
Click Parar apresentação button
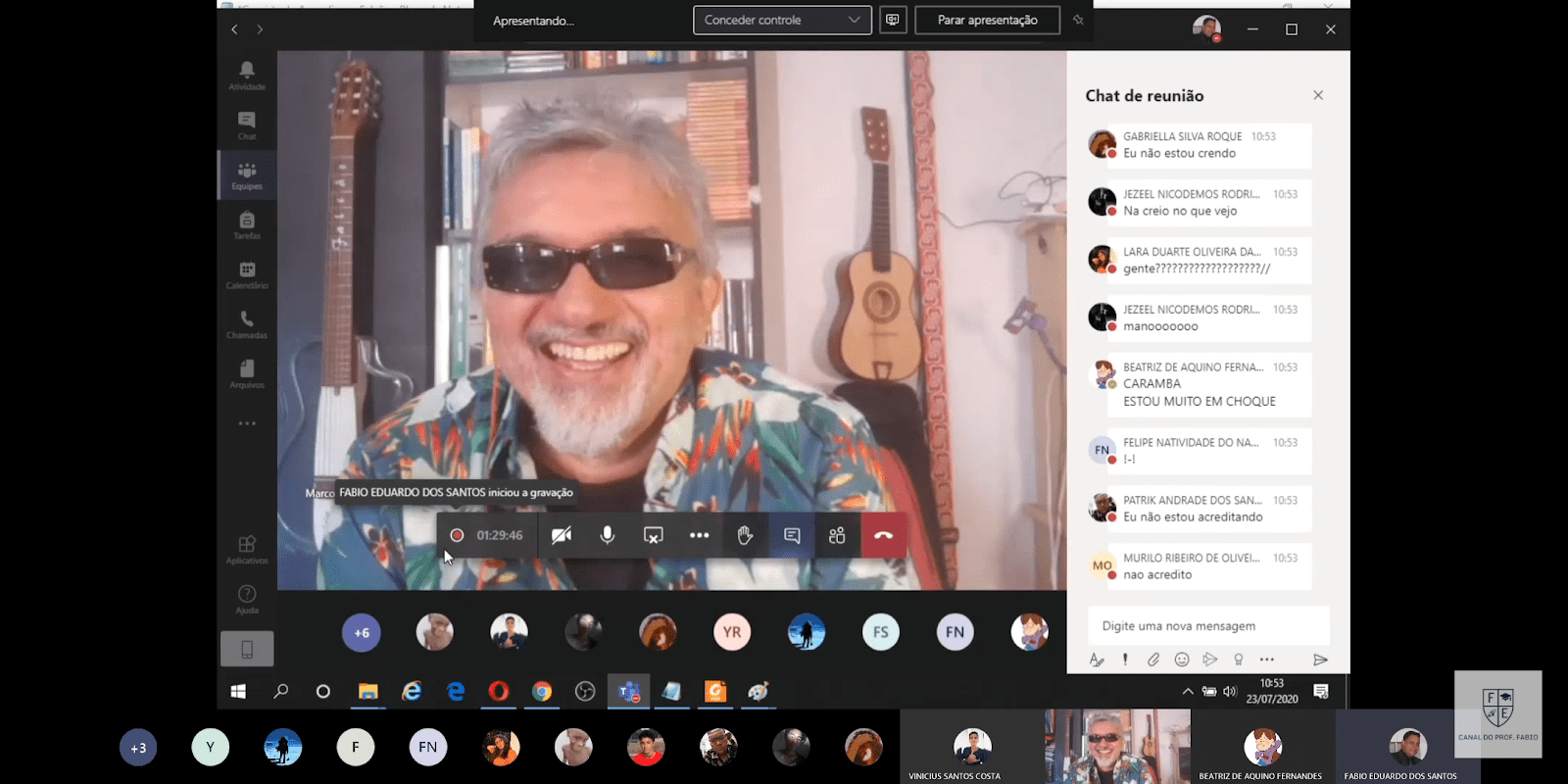click(987, 20)
